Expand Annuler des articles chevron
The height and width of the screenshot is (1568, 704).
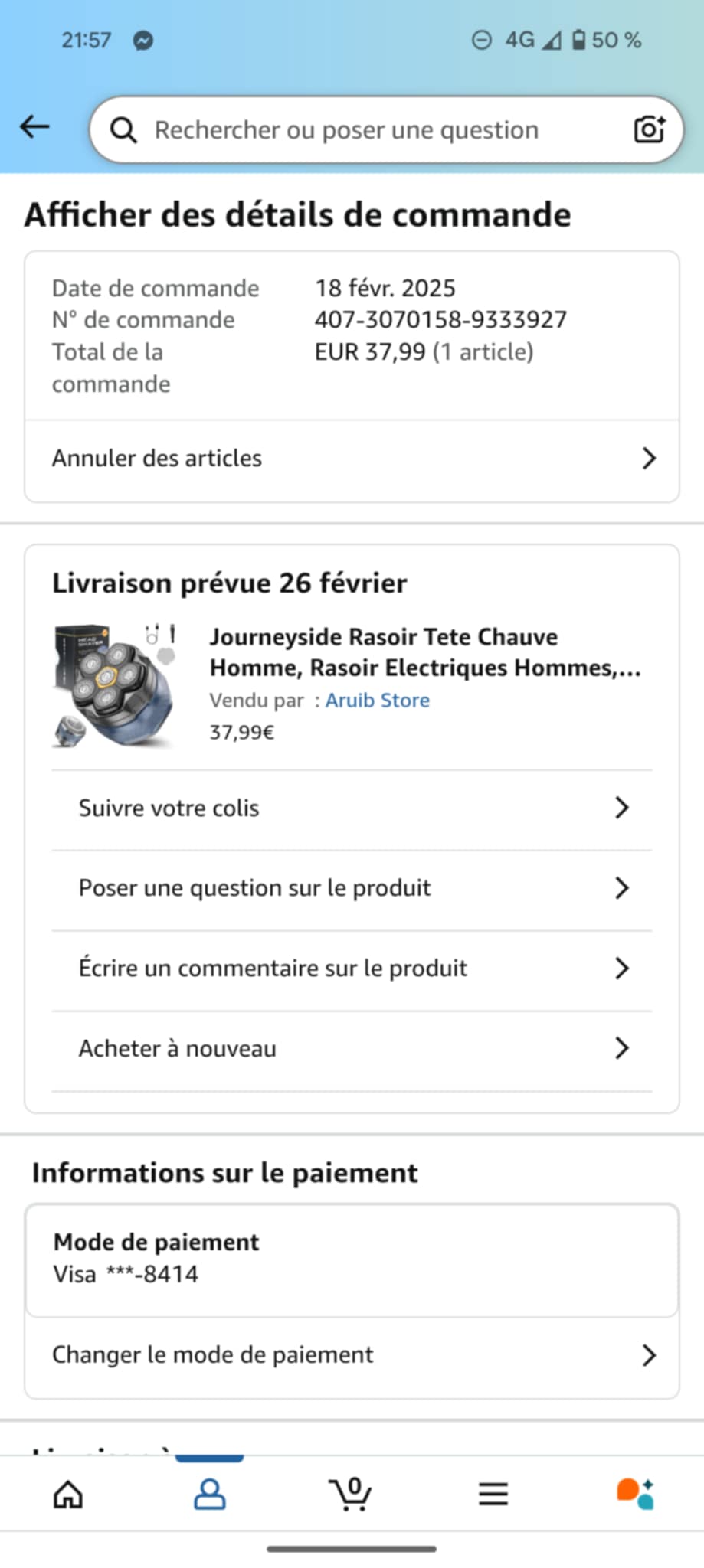point(649,459)
